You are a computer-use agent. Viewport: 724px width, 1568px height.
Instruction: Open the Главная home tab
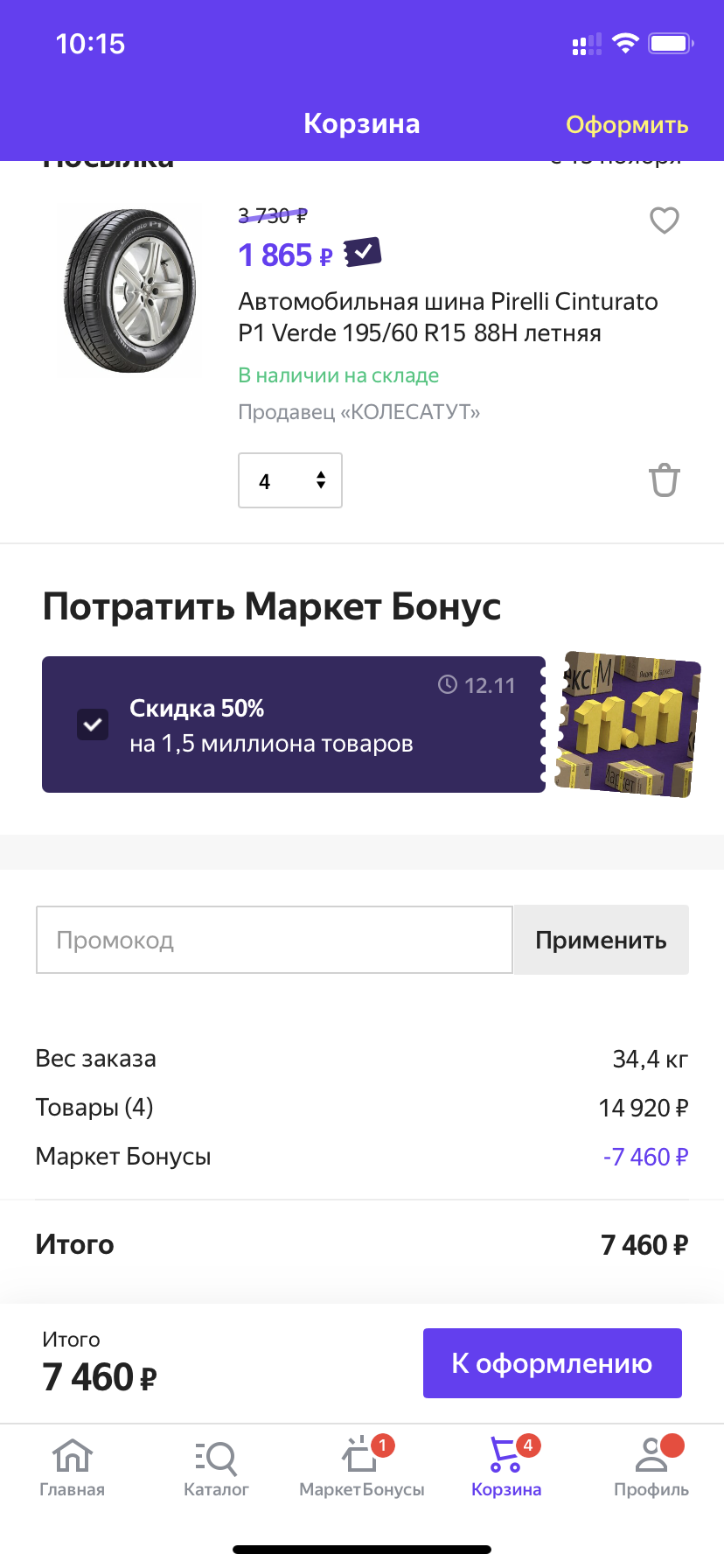(73, 1467)
